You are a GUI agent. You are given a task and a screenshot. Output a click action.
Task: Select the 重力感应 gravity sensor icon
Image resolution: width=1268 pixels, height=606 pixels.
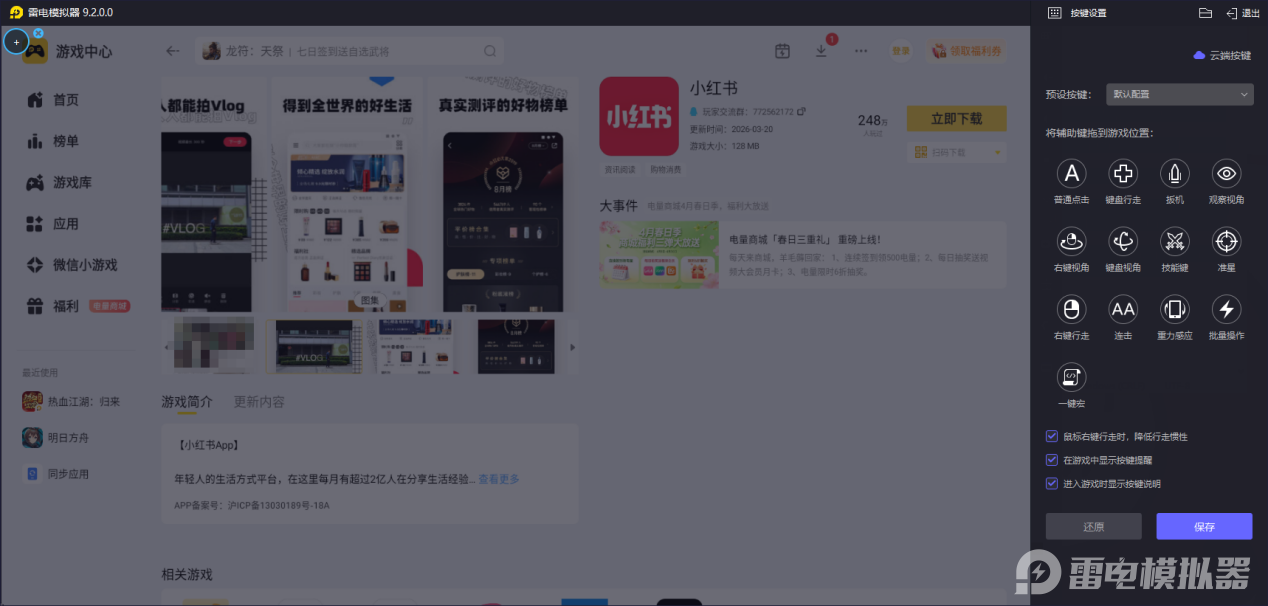click(x=1175, y=309)
